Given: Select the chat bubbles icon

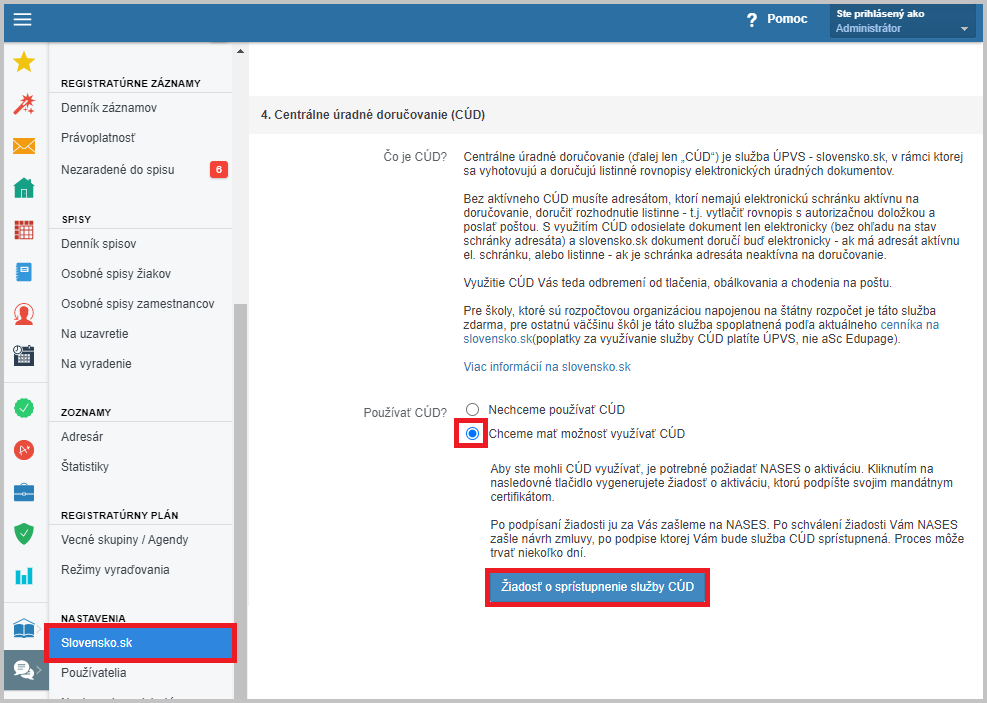Looking at the screenshot, I should point(24,670).
